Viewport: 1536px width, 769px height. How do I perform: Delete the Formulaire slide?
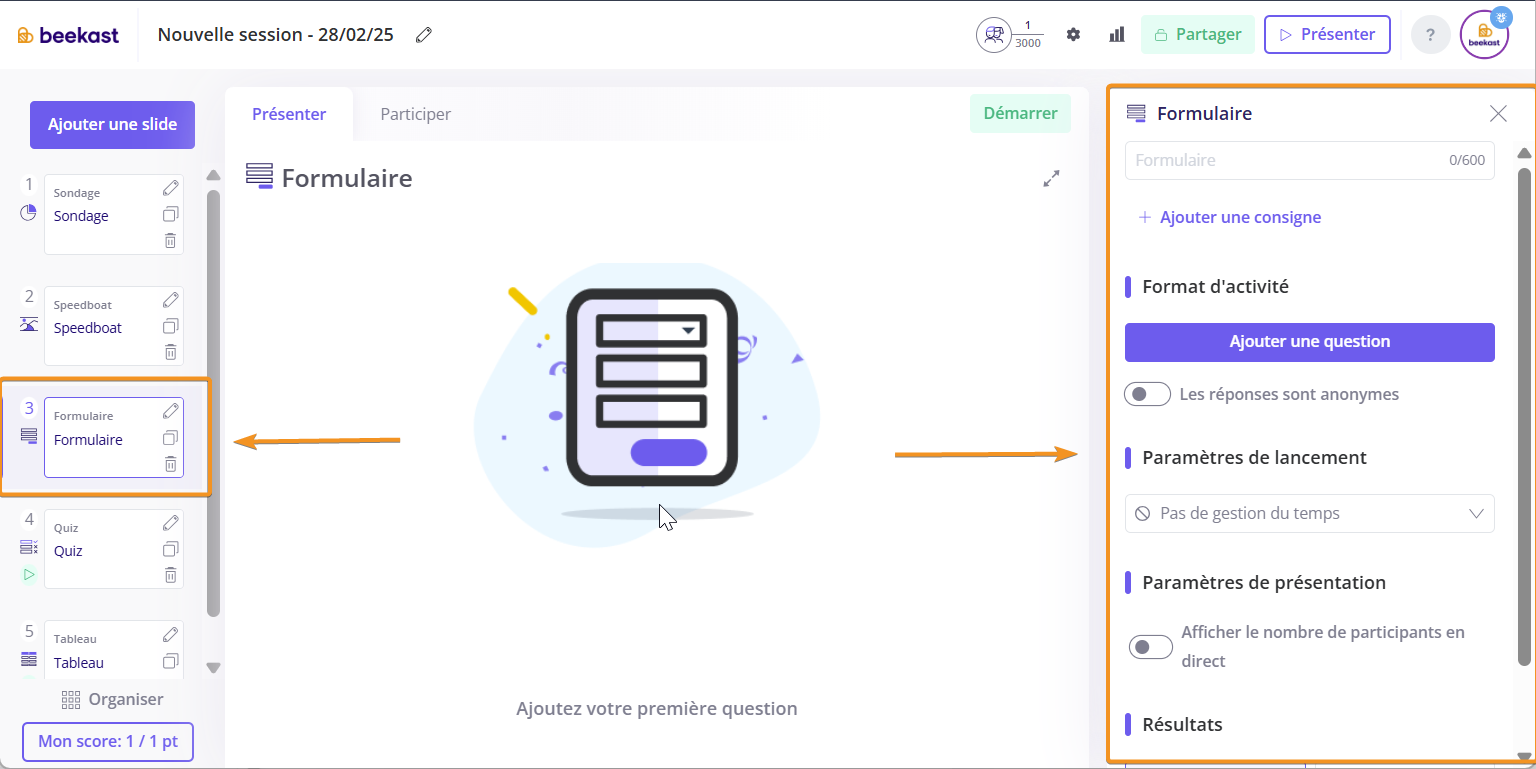(x=170, y=464)
